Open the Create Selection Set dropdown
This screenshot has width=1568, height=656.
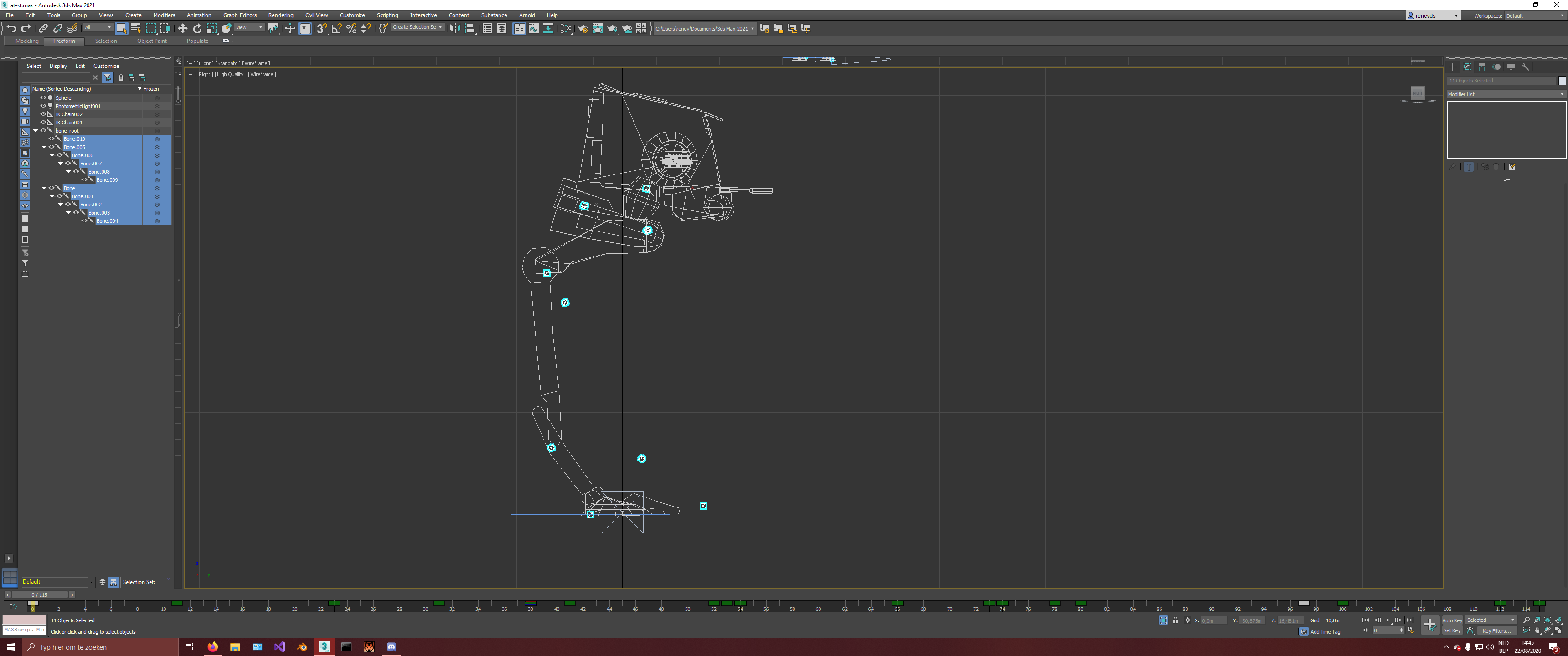tap(418, 27)
